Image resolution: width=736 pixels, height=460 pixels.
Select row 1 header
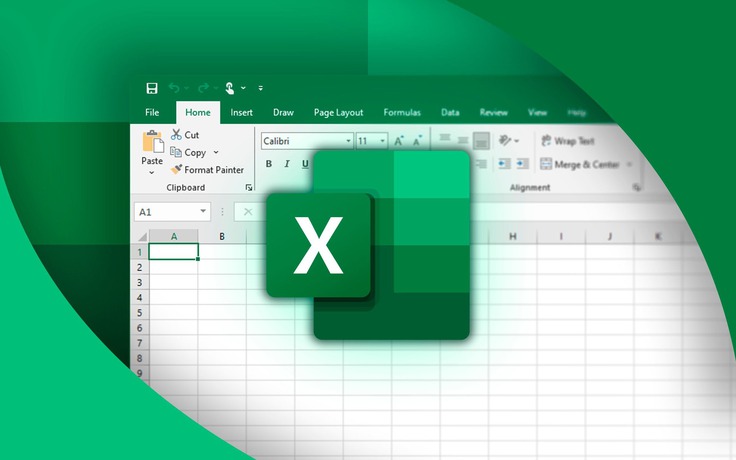coord(139,252)
